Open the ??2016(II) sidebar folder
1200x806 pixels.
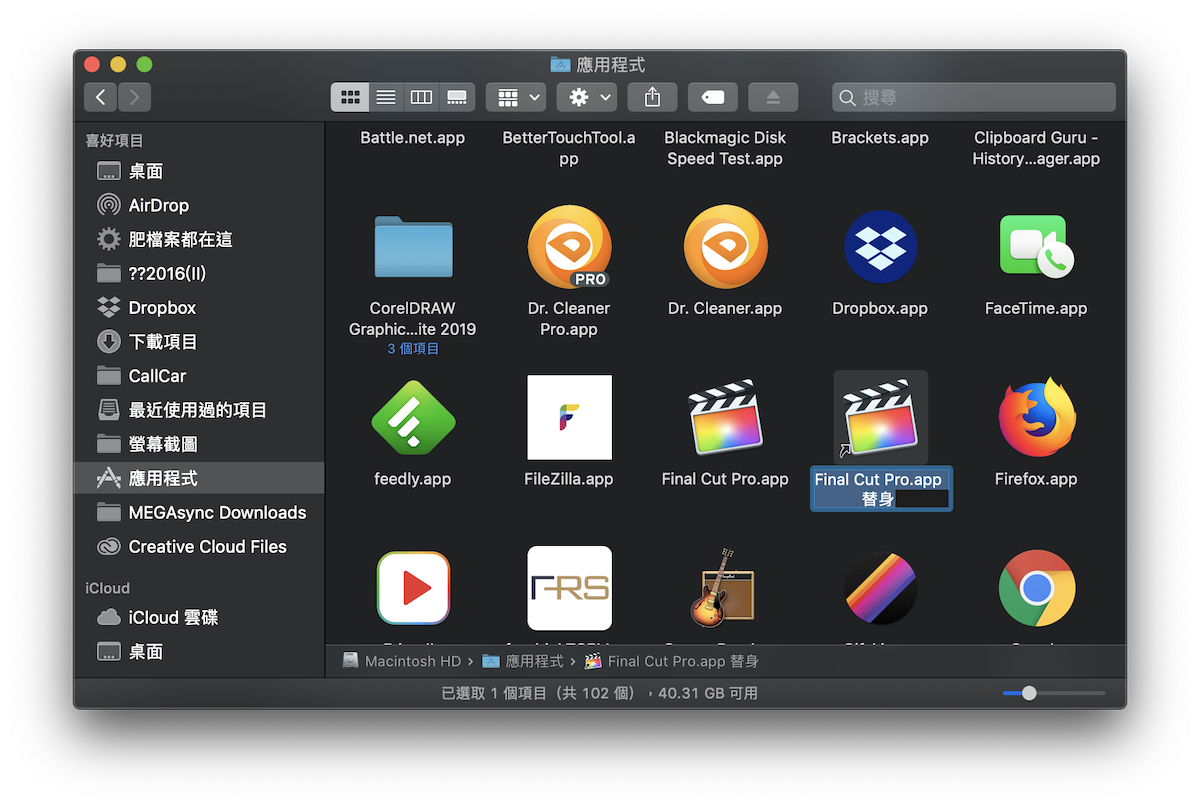point(199,274)
